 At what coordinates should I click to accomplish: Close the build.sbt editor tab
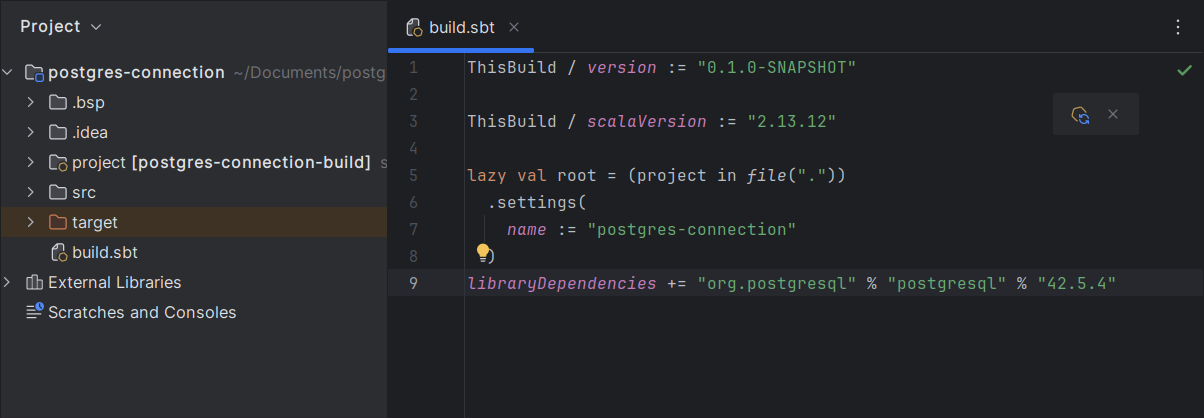pos(514,28)
